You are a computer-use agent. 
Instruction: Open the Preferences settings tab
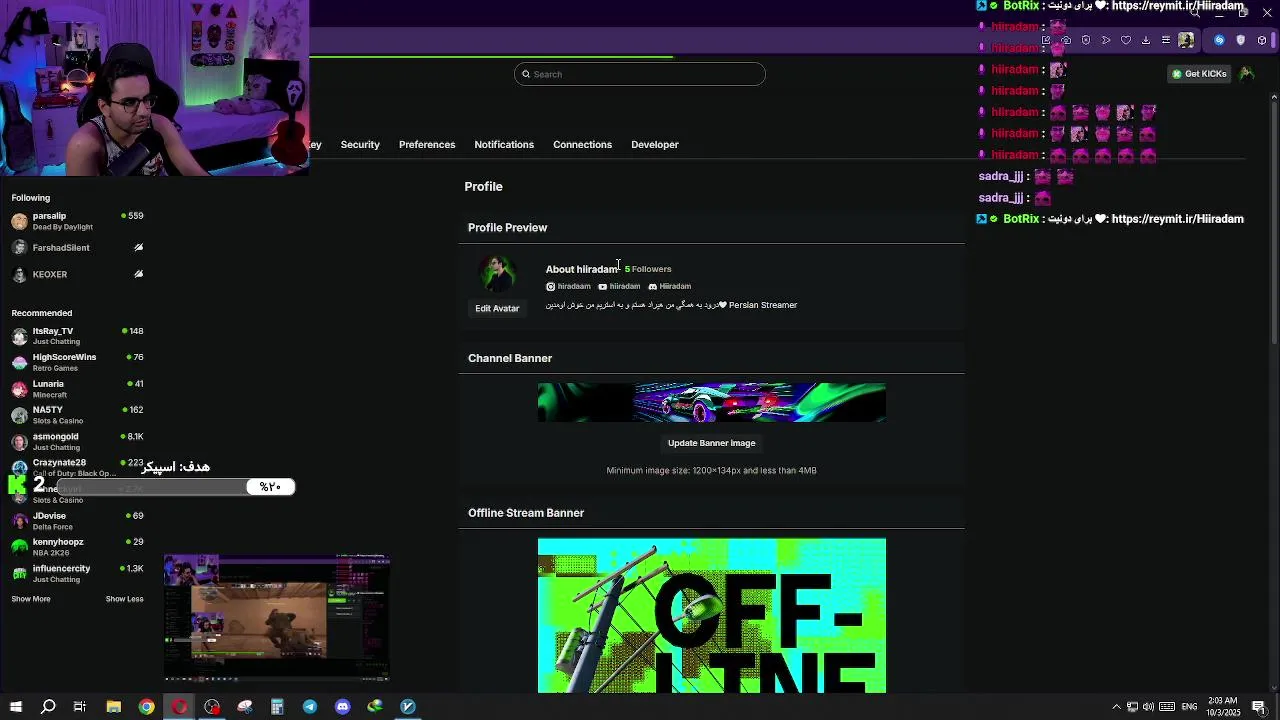coord(427,144)
